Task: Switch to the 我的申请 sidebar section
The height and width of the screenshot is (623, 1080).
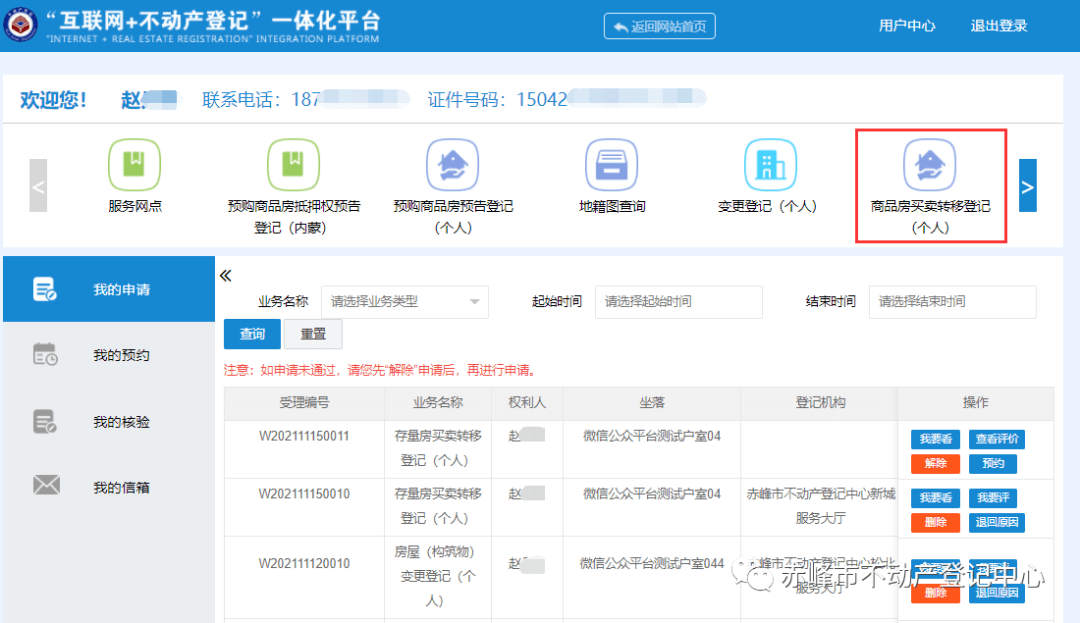Action: 110,288
